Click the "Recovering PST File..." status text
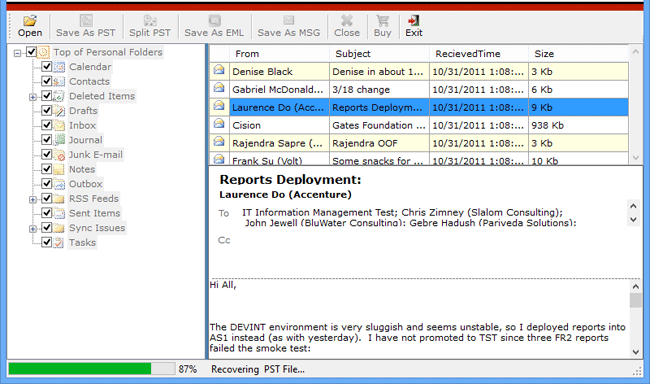 coord(258,369)
